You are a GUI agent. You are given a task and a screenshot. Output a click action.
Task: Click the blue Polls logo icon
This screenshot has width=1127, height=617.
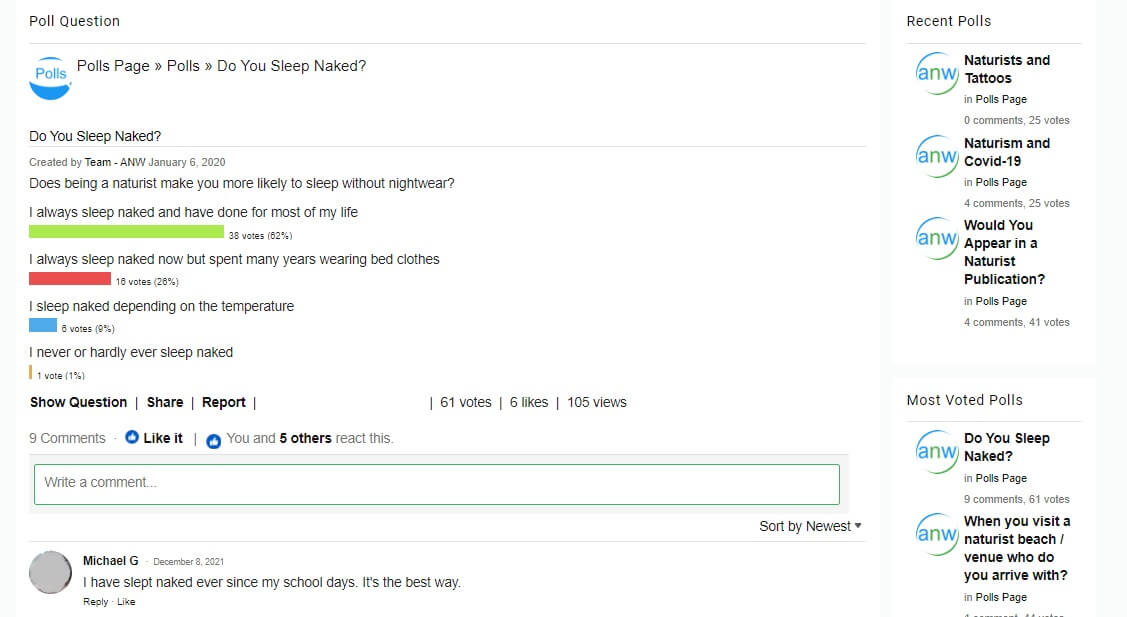click(50, 78)
